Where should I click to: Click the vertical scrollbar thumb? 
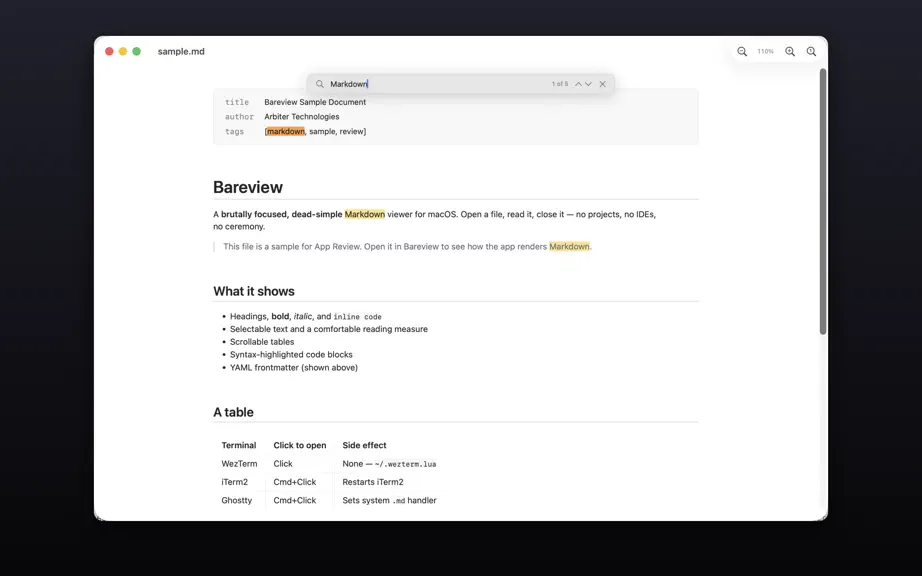pyautogui.click(x=823, y=202)
